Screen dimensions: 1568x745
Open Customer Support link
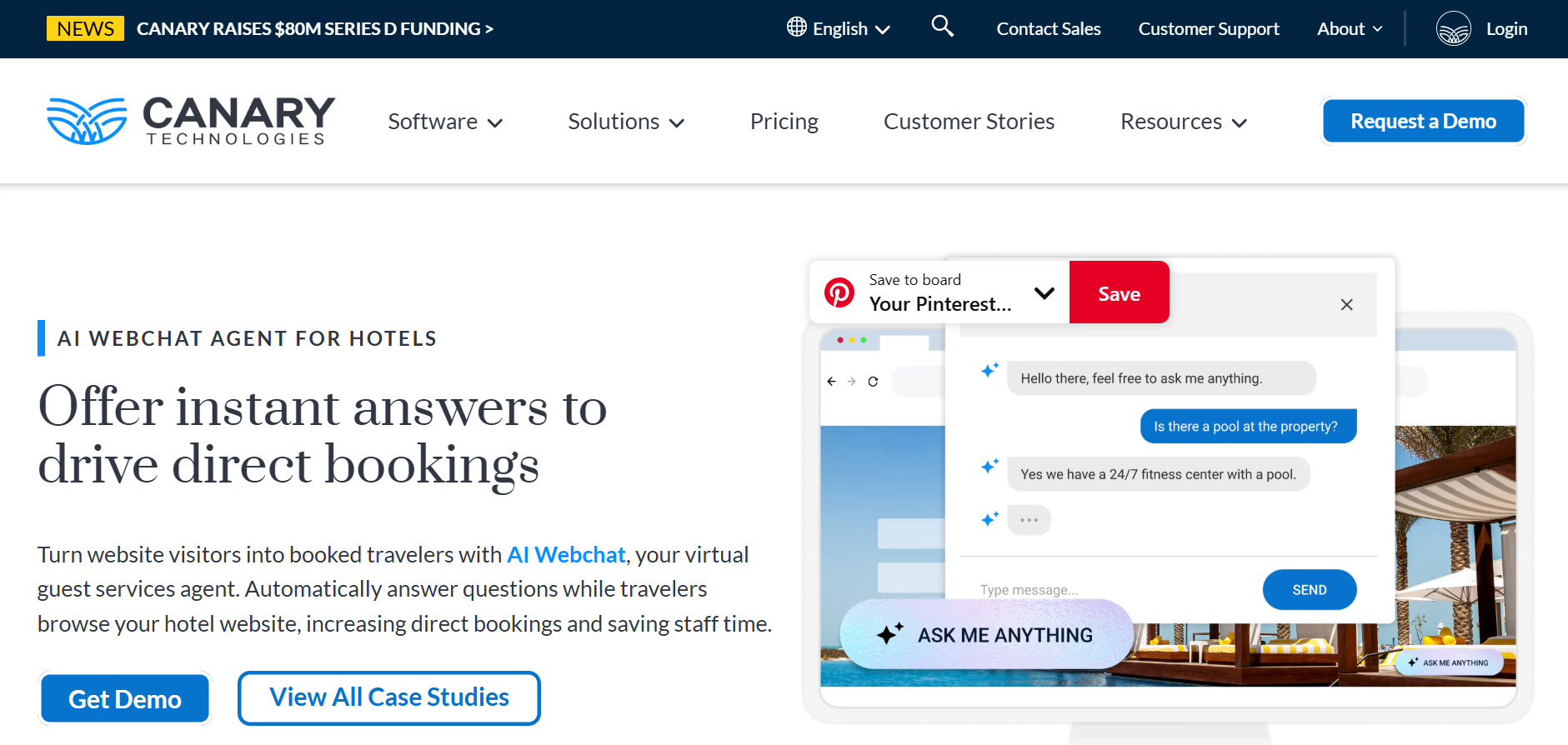coord(1209,29)
